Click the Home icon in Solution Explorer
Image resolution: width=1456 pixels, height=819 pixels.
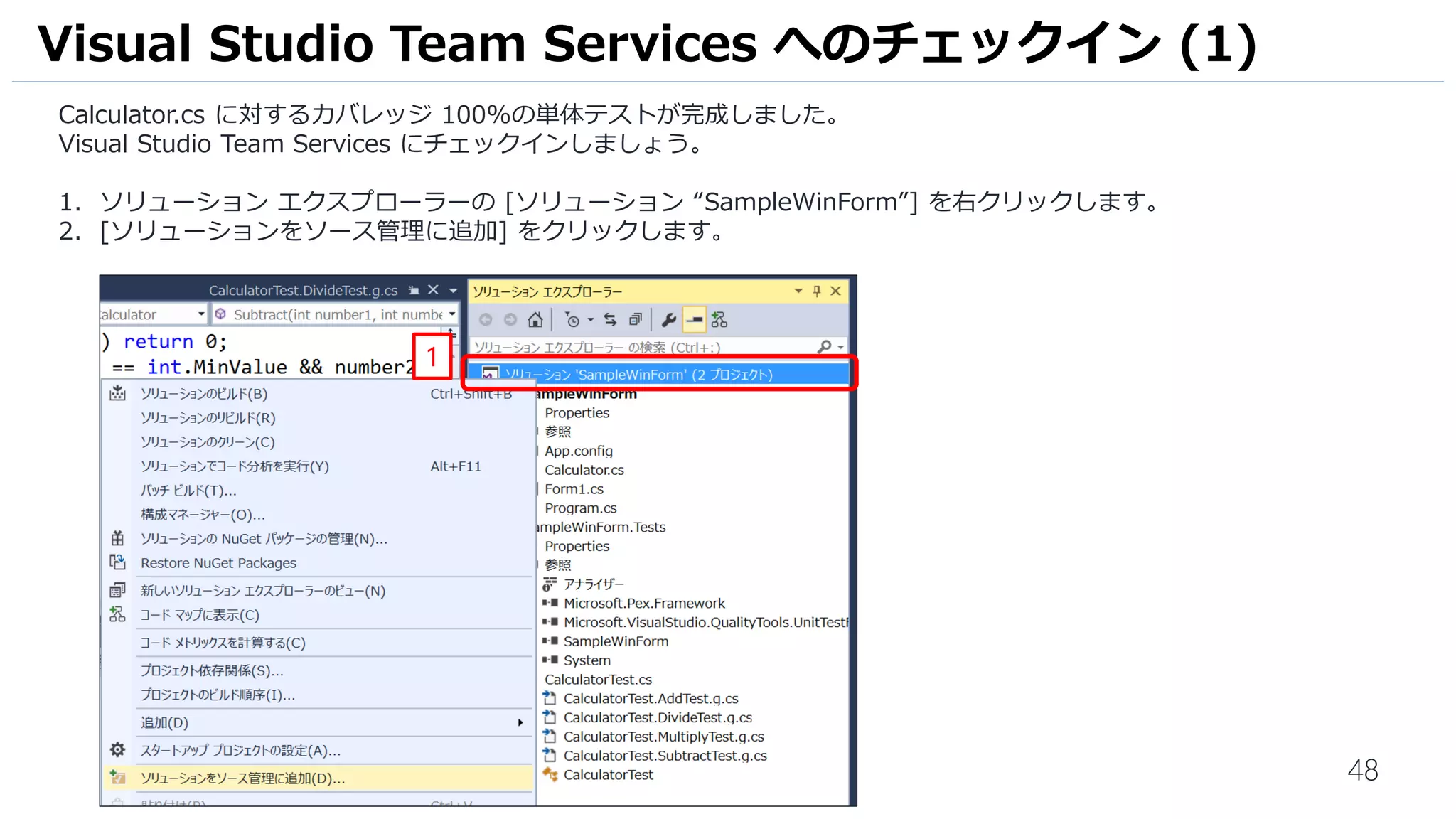[x=535, y=320]
